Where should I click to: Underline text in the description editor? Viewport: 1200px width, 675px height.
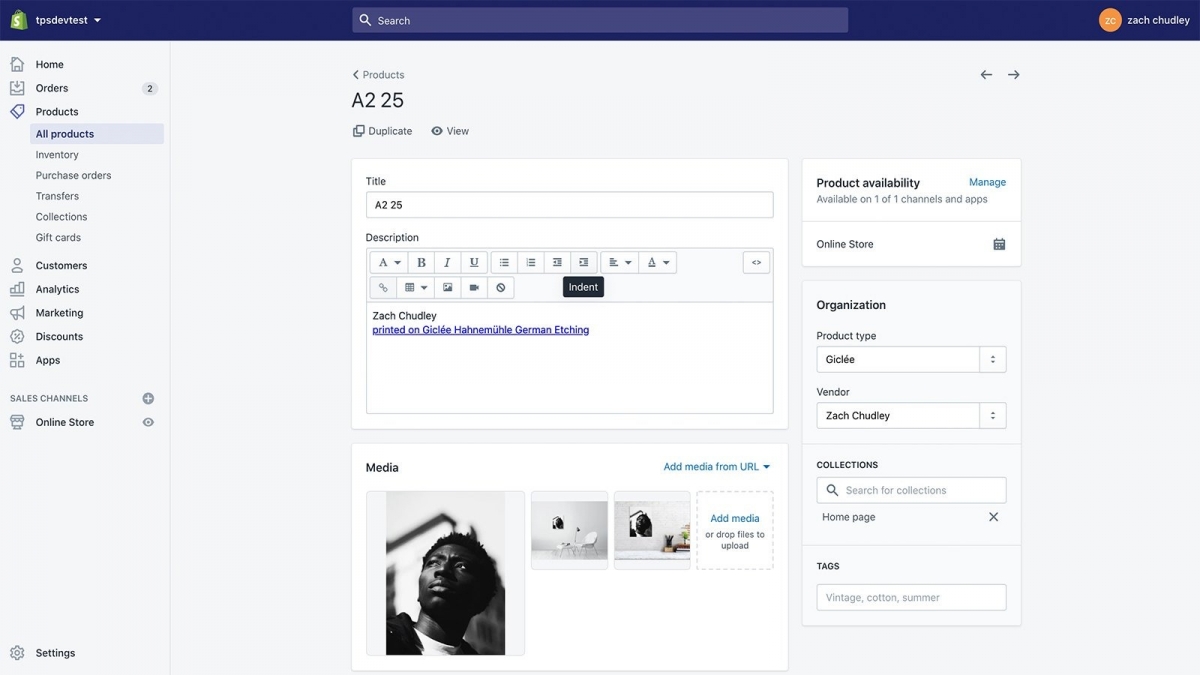tap(472, 261)
